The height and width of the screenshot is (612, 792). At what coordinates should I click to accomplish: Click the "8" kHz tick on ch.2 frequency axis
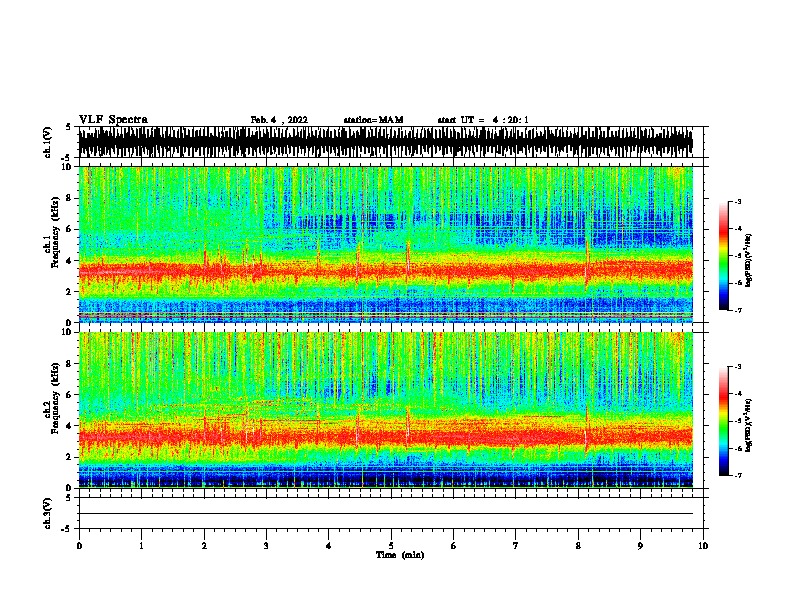click(71, 364)
